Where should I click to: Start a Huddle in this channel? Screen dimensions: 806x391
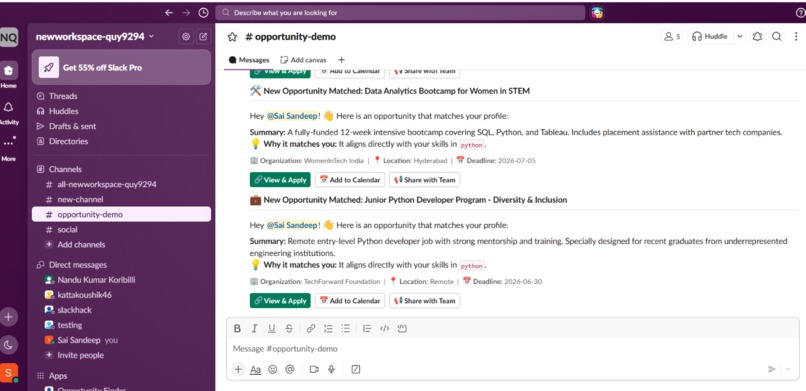pos(709,36)
